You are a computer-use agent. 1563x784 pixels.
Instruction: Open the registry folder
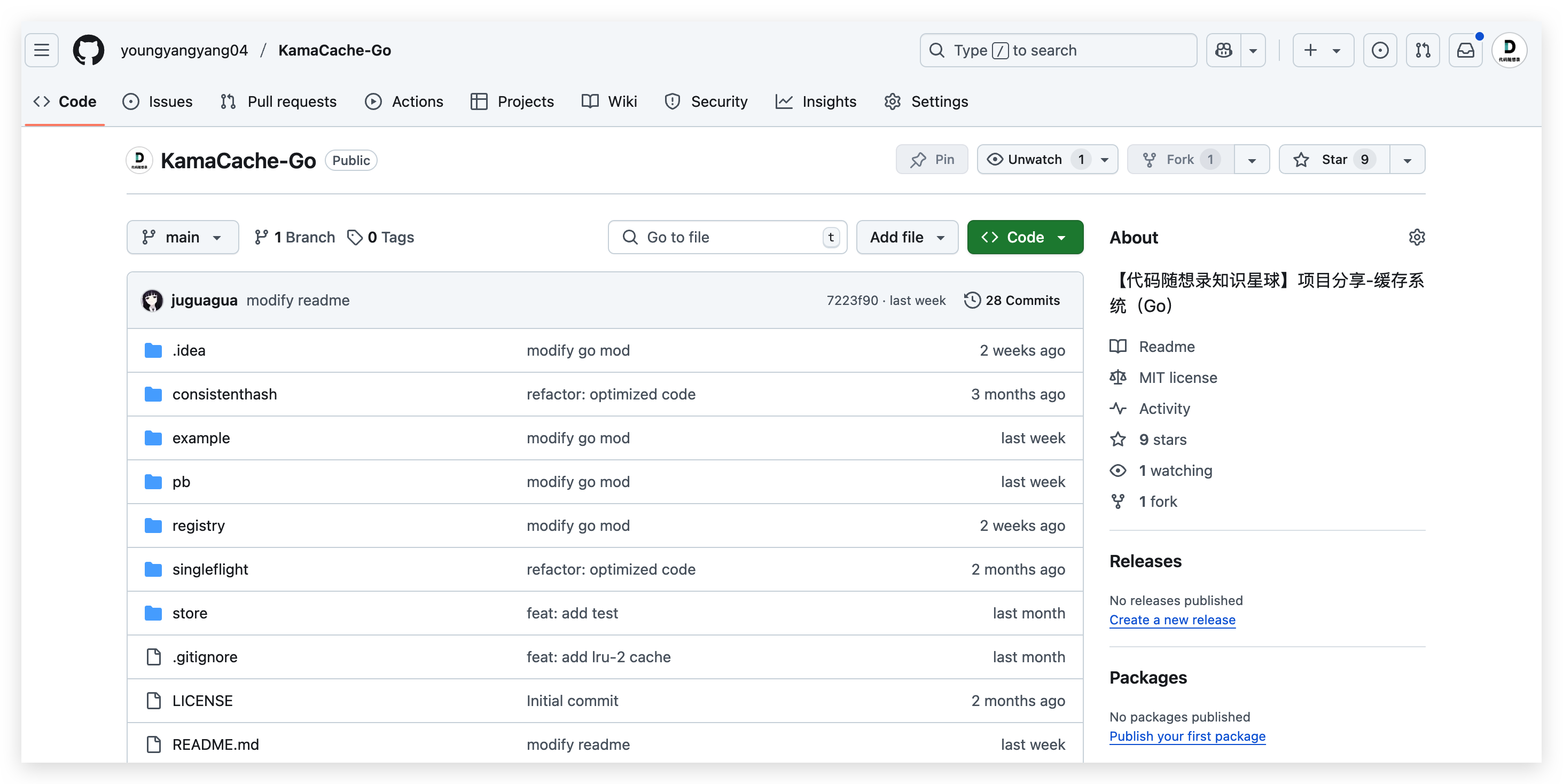click(x=198, y=525)
